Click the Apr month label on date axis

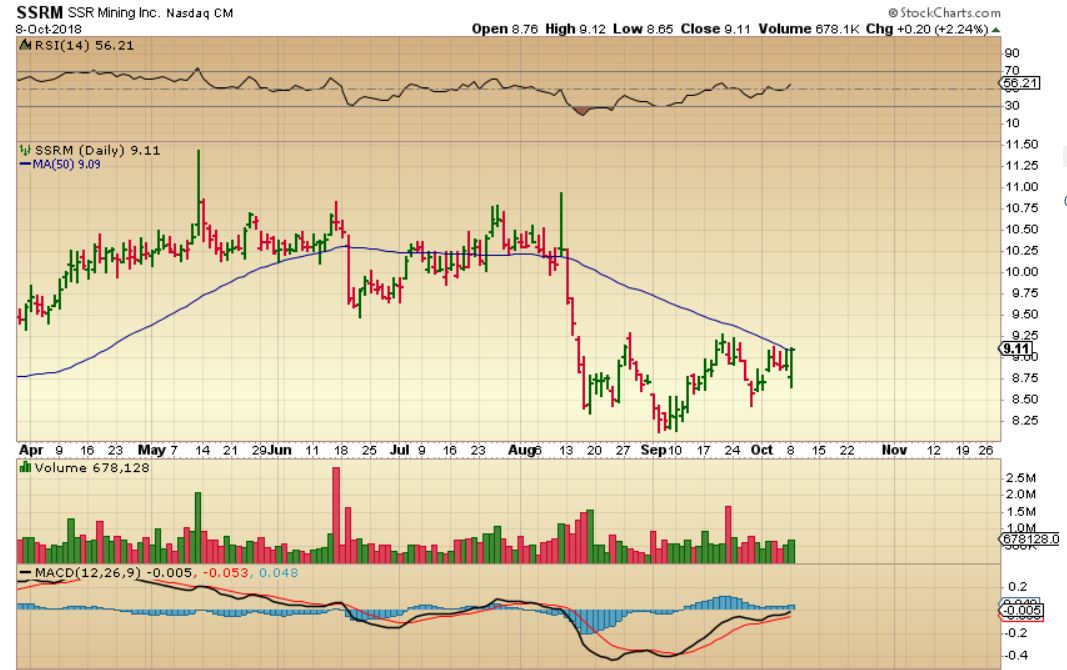pos(31,450)
